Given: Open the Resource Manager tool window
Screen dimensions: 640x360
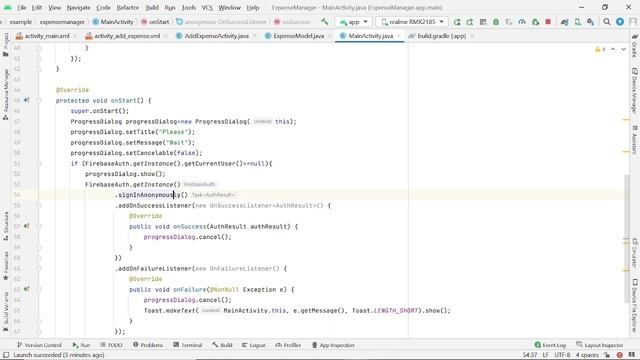Looking at the screenshot, I should (6, 95).
